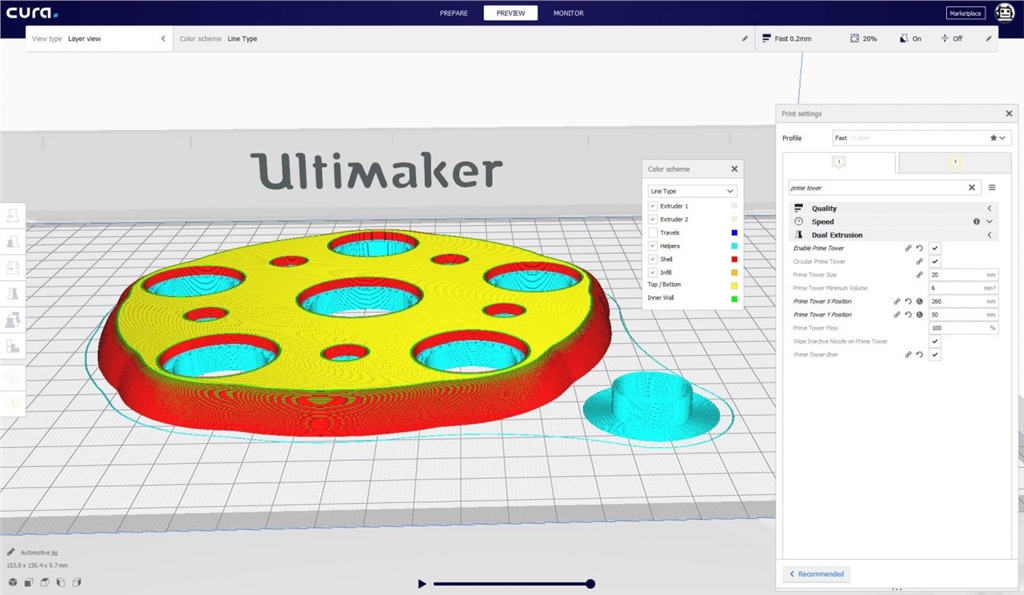Uncheck Wipe Inactive Nozzle on Prime Tower
Image resolution: width=1024 pixels, height=595 pixels.
(x=935, y=341)
